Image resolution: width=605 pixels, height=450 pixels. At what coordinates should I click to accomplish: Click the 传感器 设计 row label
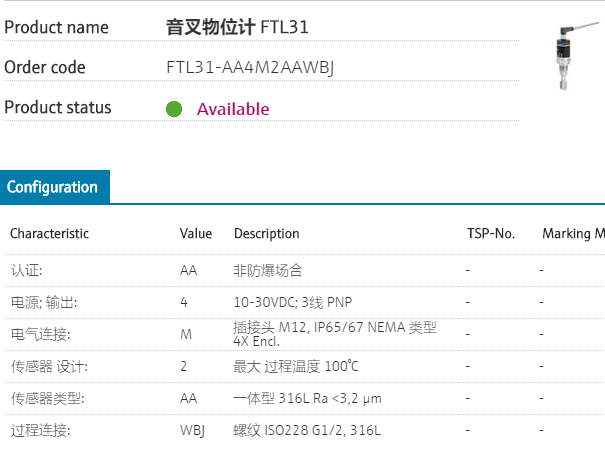49,367
